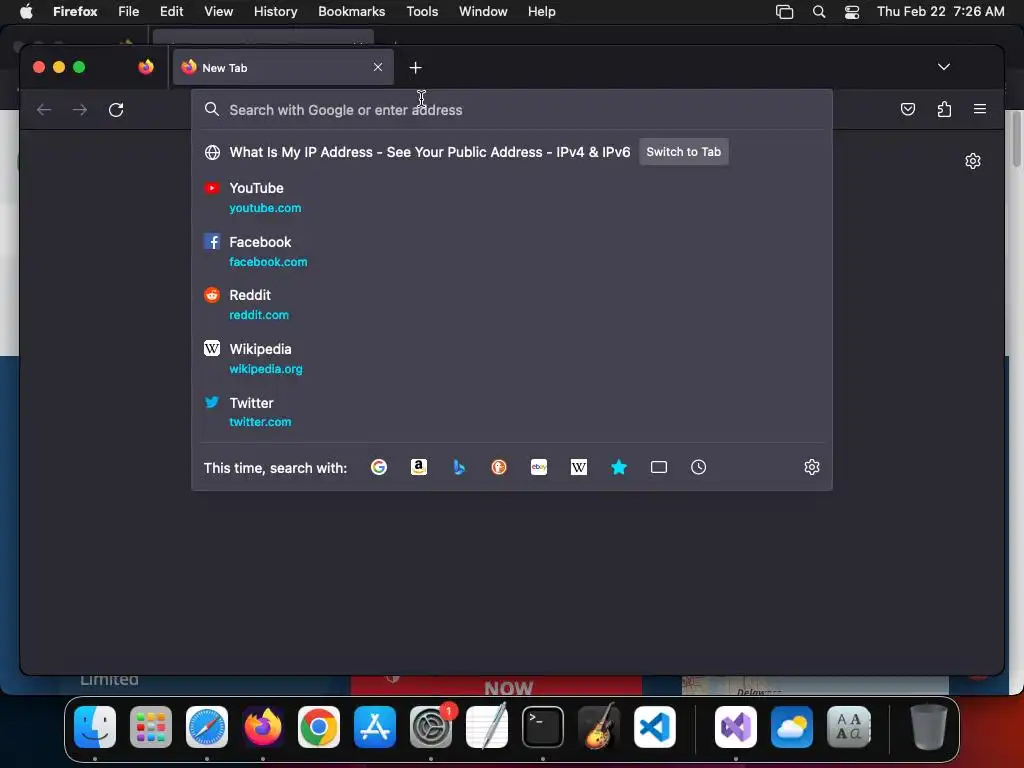Search this time with eBay
This screenshot has width=1024, height=768.
coord(539,467)
